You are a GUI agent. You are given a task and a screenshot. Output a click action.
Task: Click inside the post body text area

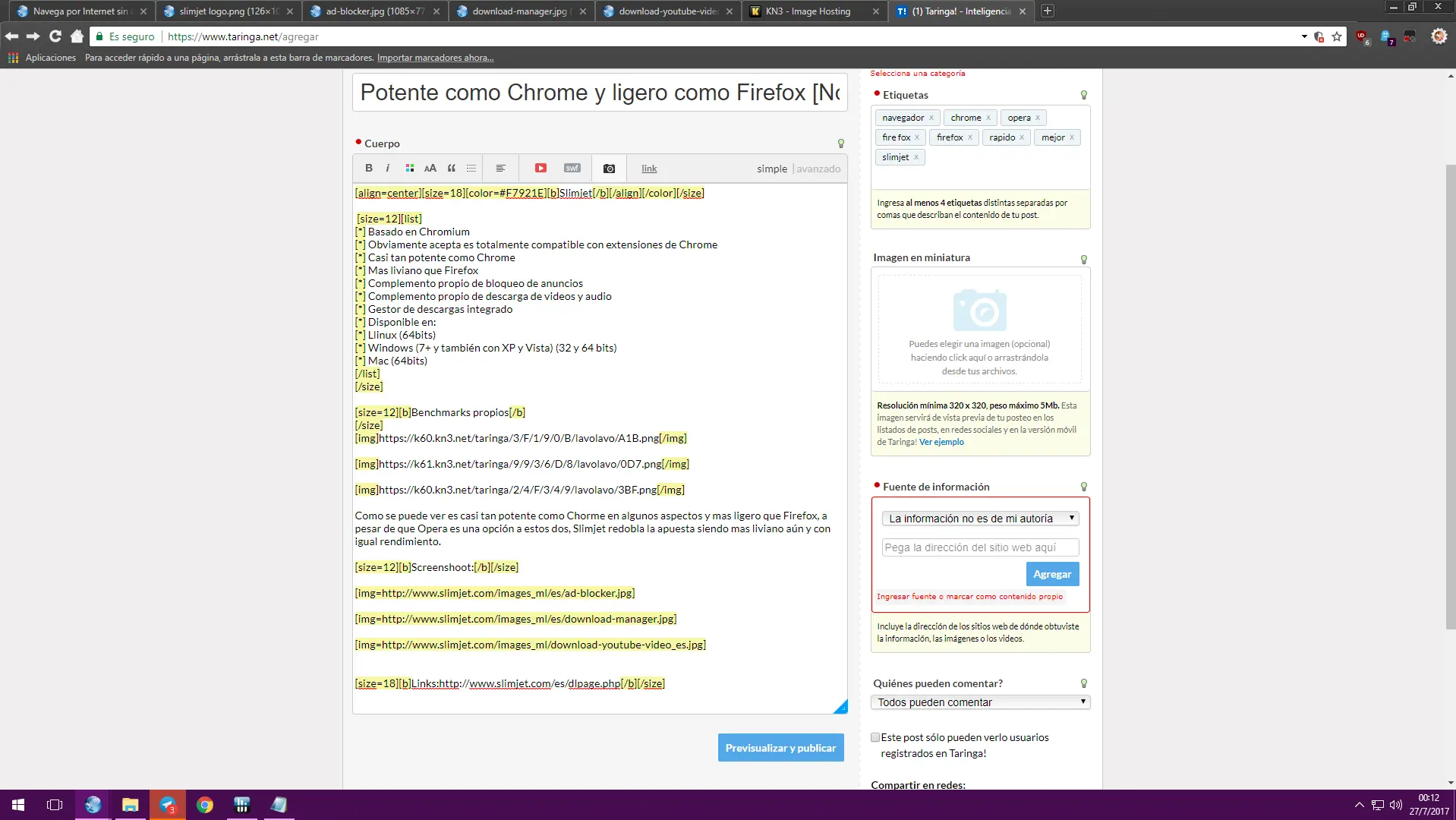[x=600, y=448]
